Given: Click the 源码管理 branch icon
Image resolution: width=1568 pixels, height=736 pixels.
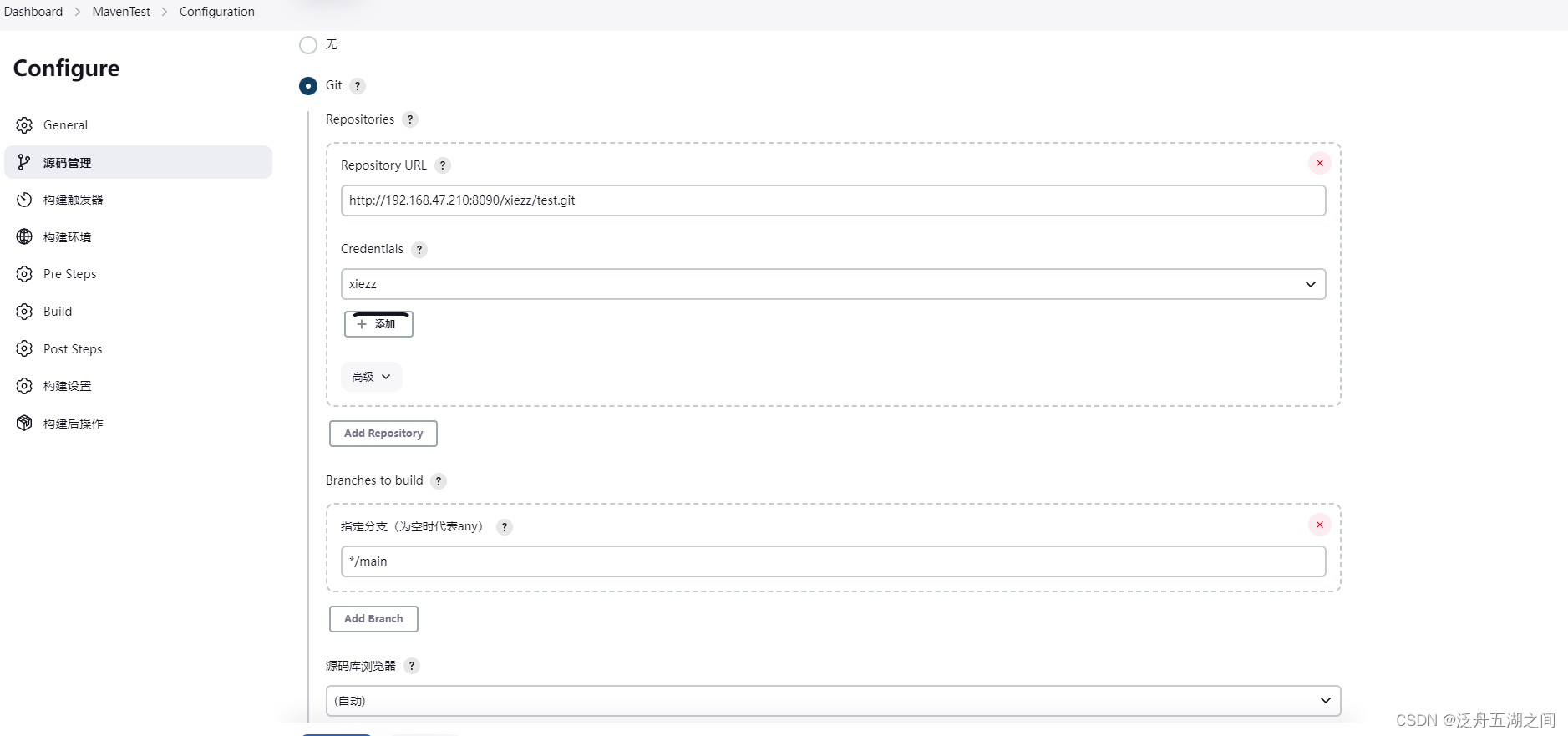Looking at the screenshot, I should tap(24, 162).
